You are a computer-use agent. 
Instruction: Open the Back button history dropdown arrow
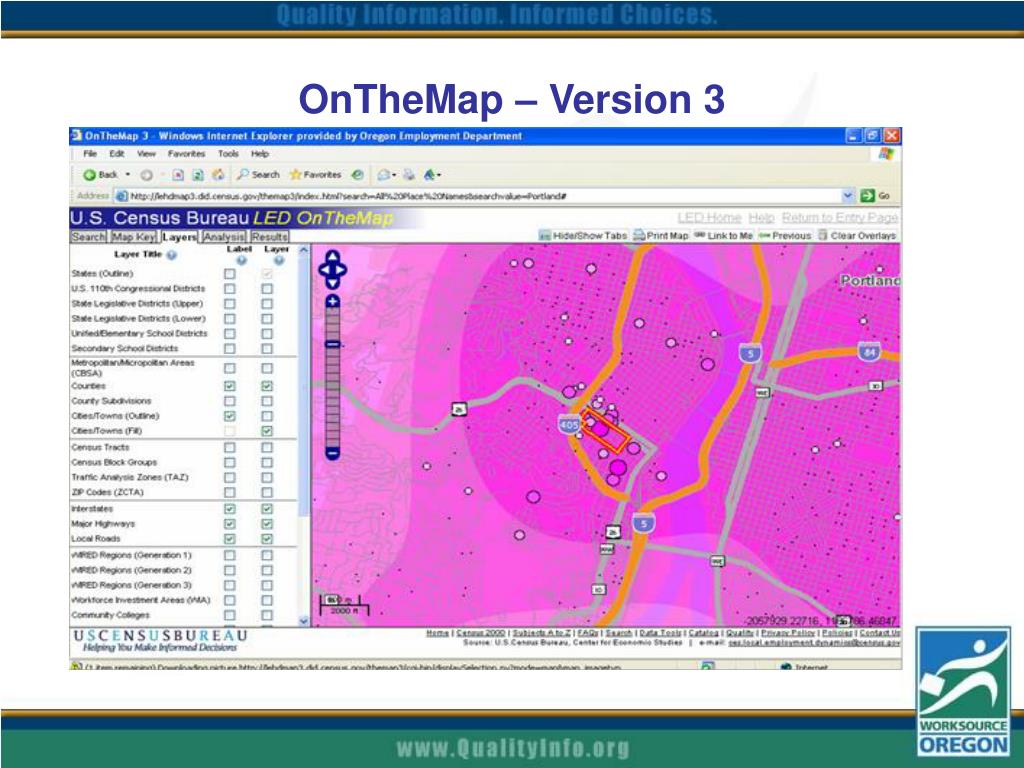coord(128,175)
